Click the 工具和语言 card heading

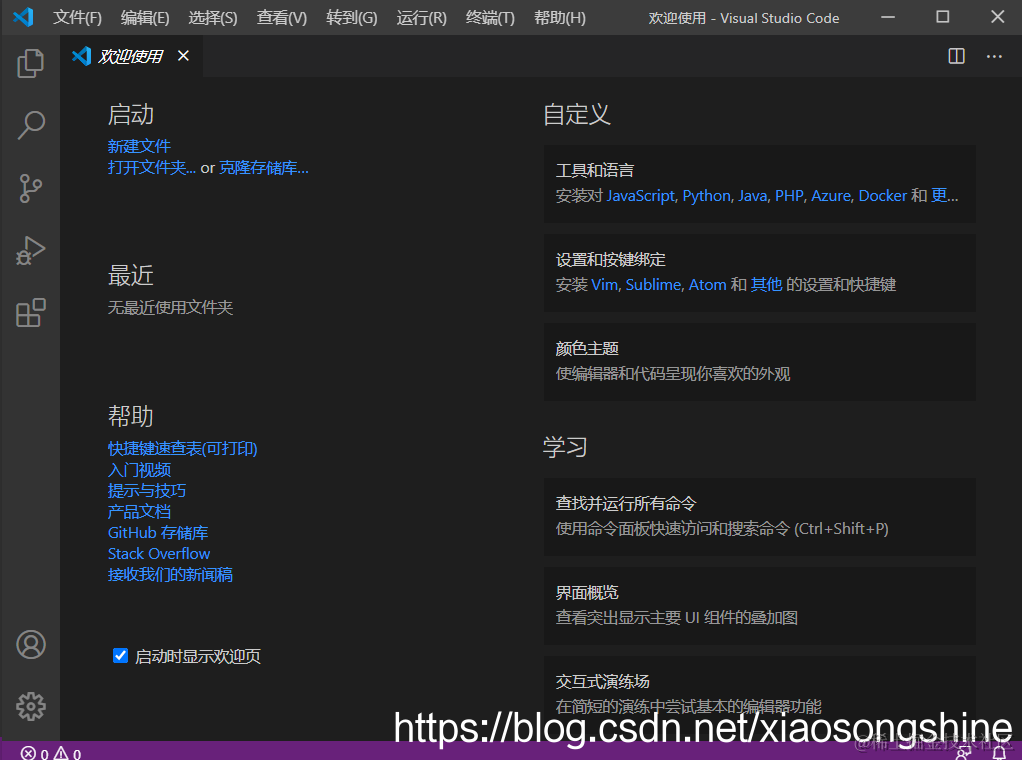[594, 171]
